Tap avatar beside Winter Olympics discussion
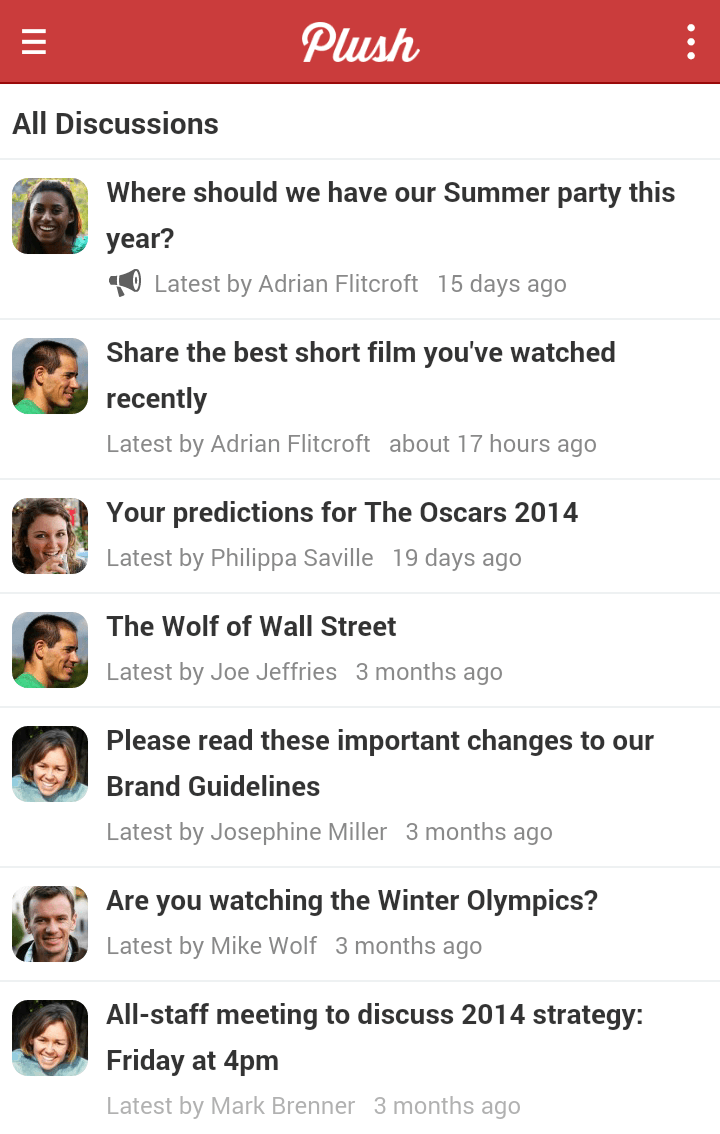Image resolution: width=720 pixels, height=1134 pixels. [50, 924]
